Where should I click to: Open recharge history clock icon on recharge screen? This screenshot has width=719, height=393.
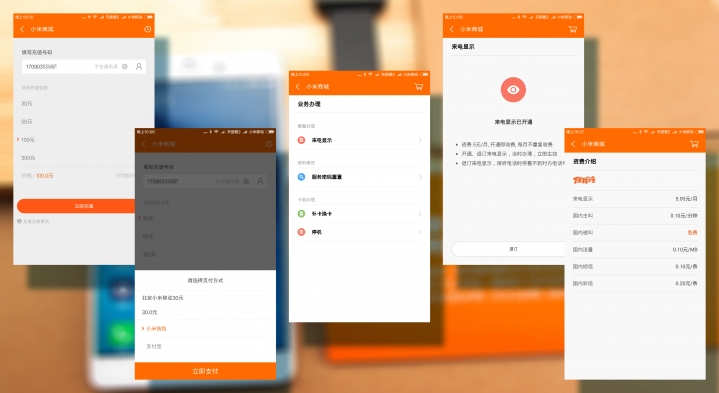pyautogui.click(x=147, y=29)
